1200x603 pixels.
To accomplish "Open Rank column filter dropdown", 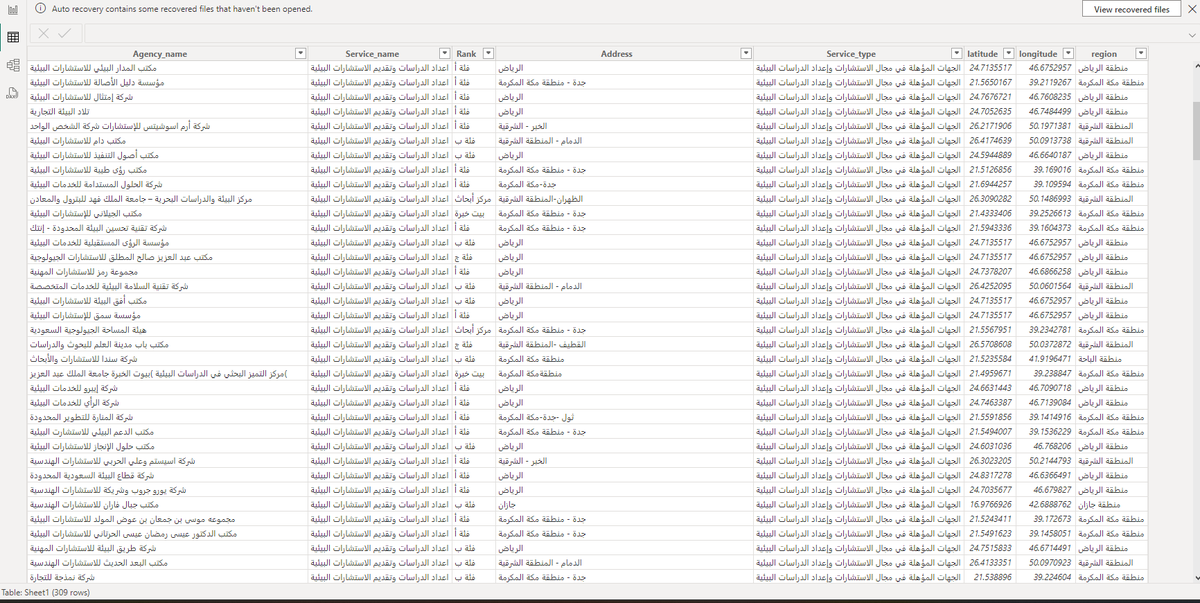I will [x=488, y=53].
